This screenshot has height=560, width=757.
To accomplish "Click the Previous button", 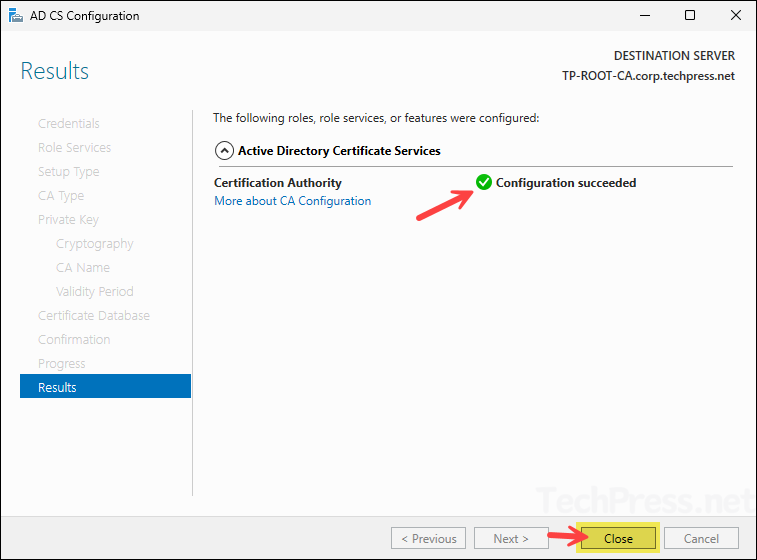I will [x=428, y=538].
